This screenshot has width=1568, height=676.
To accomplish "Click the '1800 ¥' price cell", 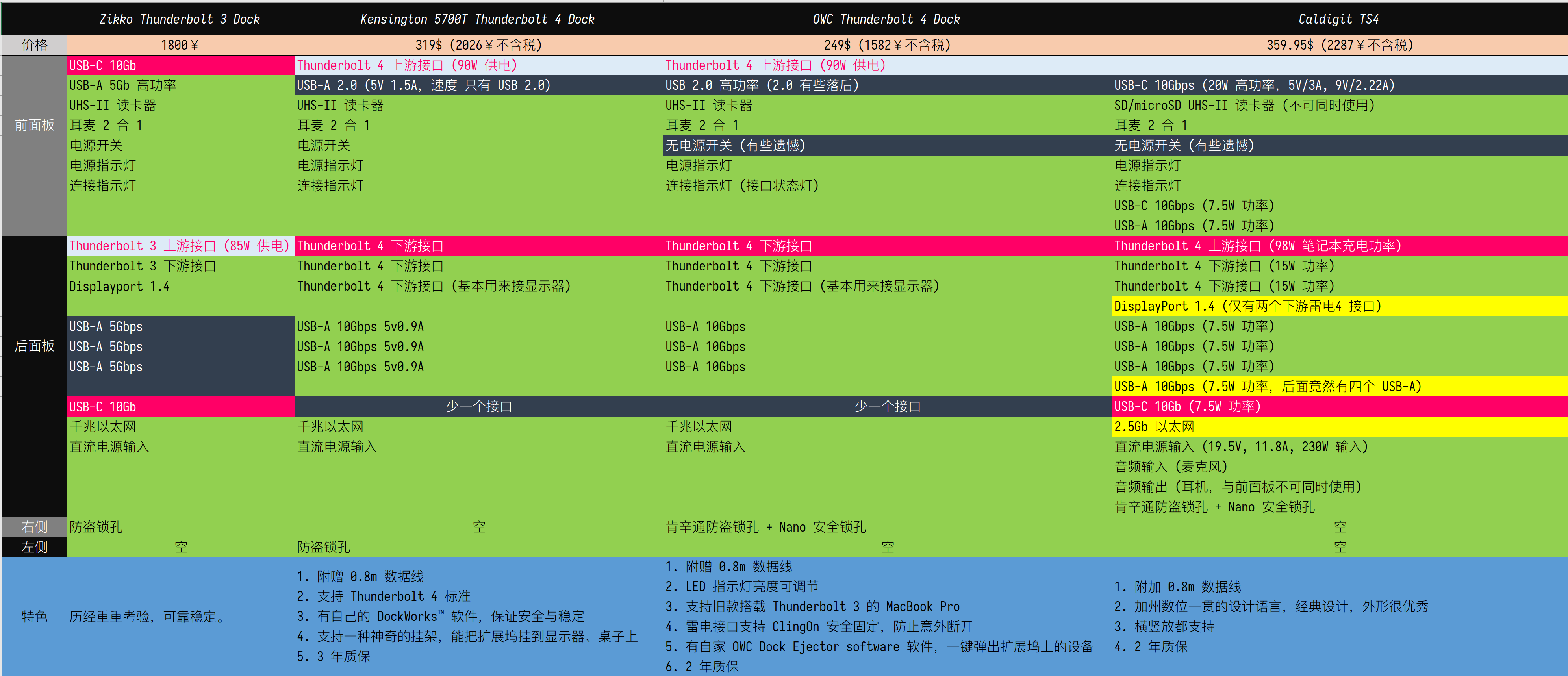I will [x=180, y=45].
